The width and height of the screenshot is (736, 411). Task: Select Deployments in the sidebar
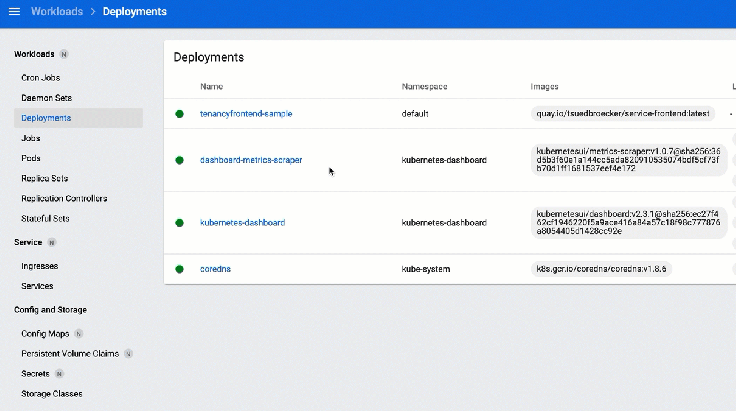pos(78,118)
